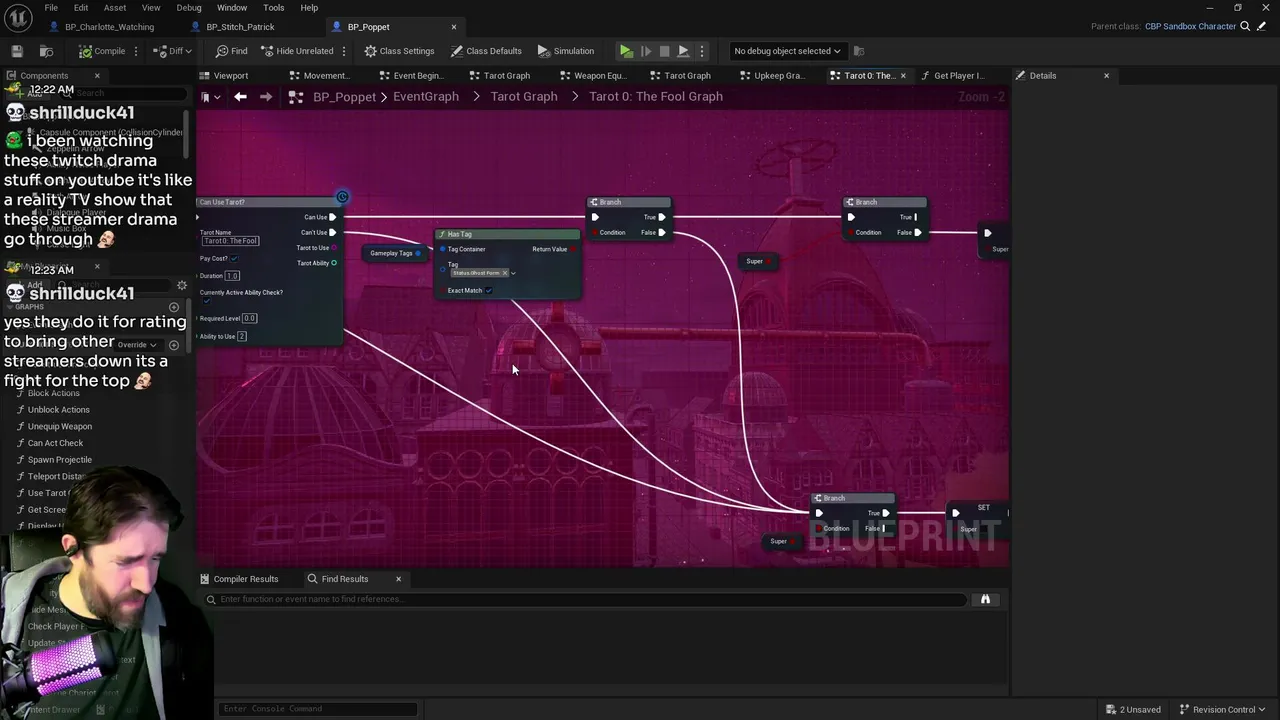Open the Edit menu
This screenshot has width=1280, height=720.
81,8
